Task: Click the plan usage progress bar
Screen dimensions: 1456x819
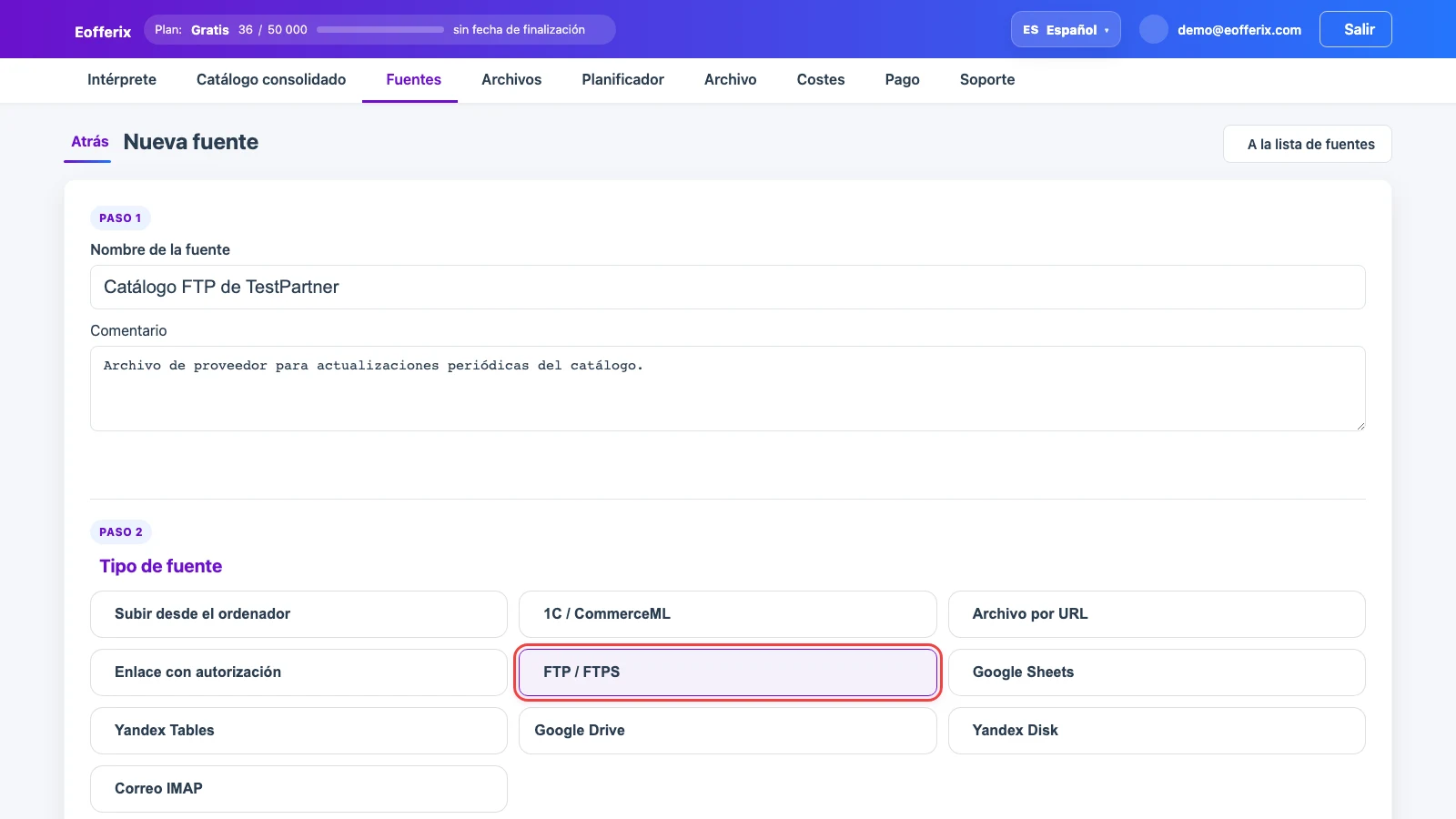Action: coord(380,30)
